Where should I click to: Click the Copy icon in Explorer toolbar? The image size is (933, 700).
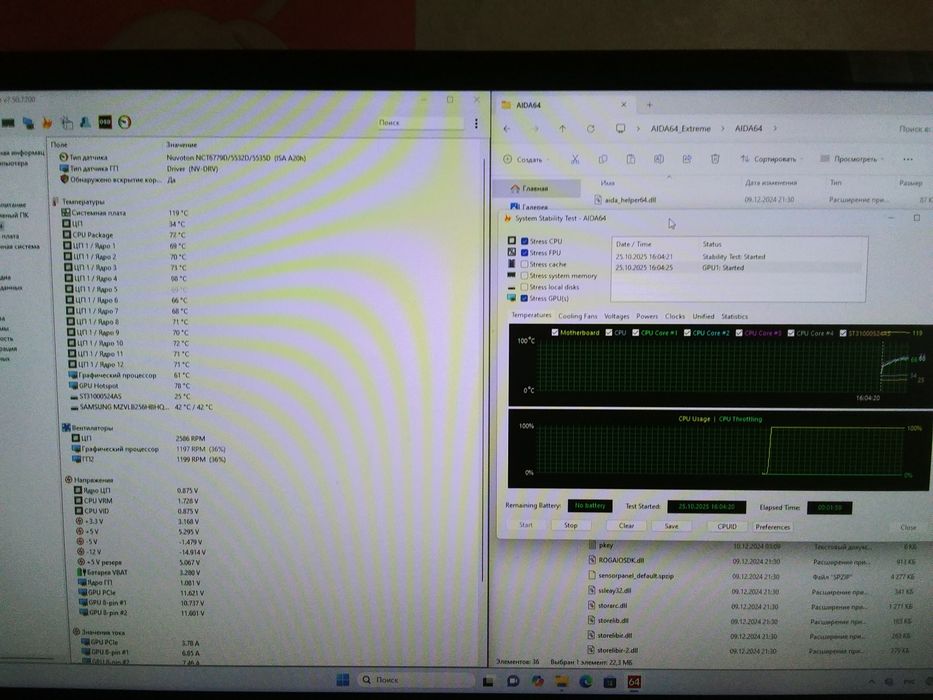pos(603,159)
